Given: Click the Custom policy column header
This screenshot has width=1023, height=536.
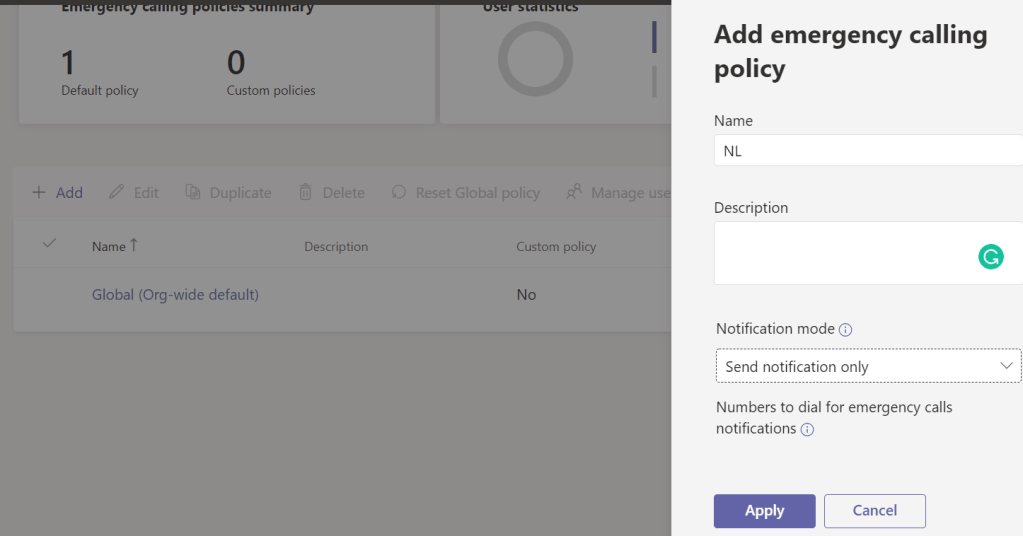Looking at the screenshot, I should pos(555,247).
